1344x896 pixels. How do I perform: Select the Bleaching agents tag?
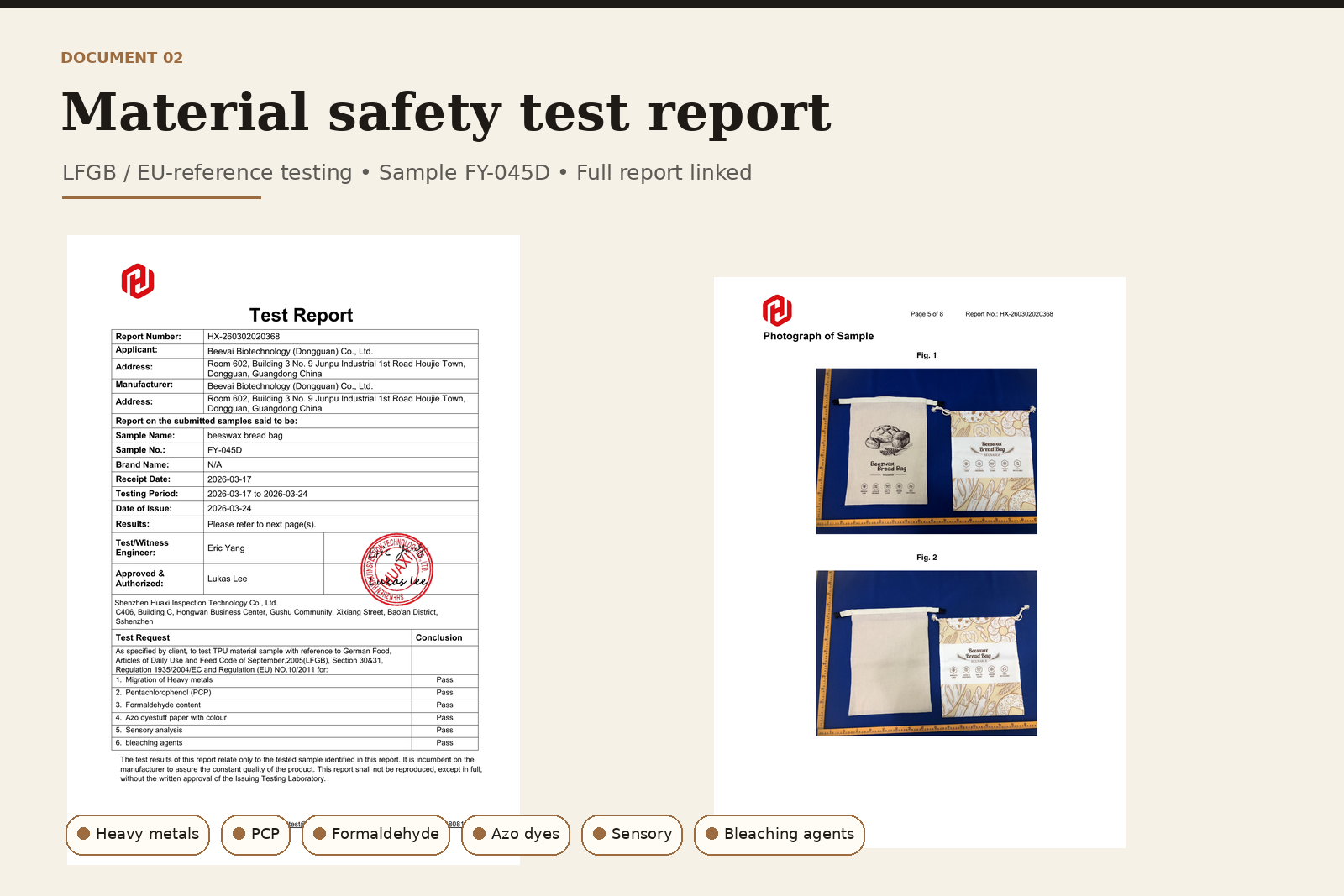(780, 835)
